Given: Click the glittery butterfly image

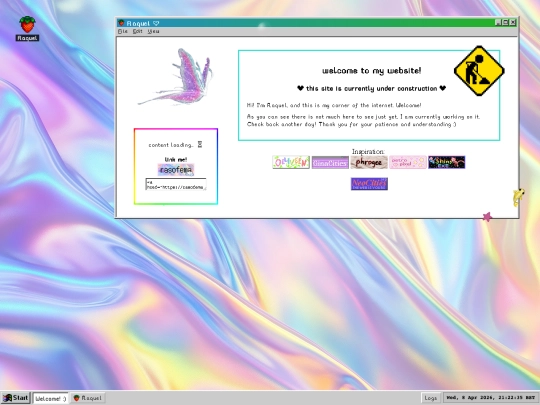Looking at the screenshot, I should tap(176, 76).
